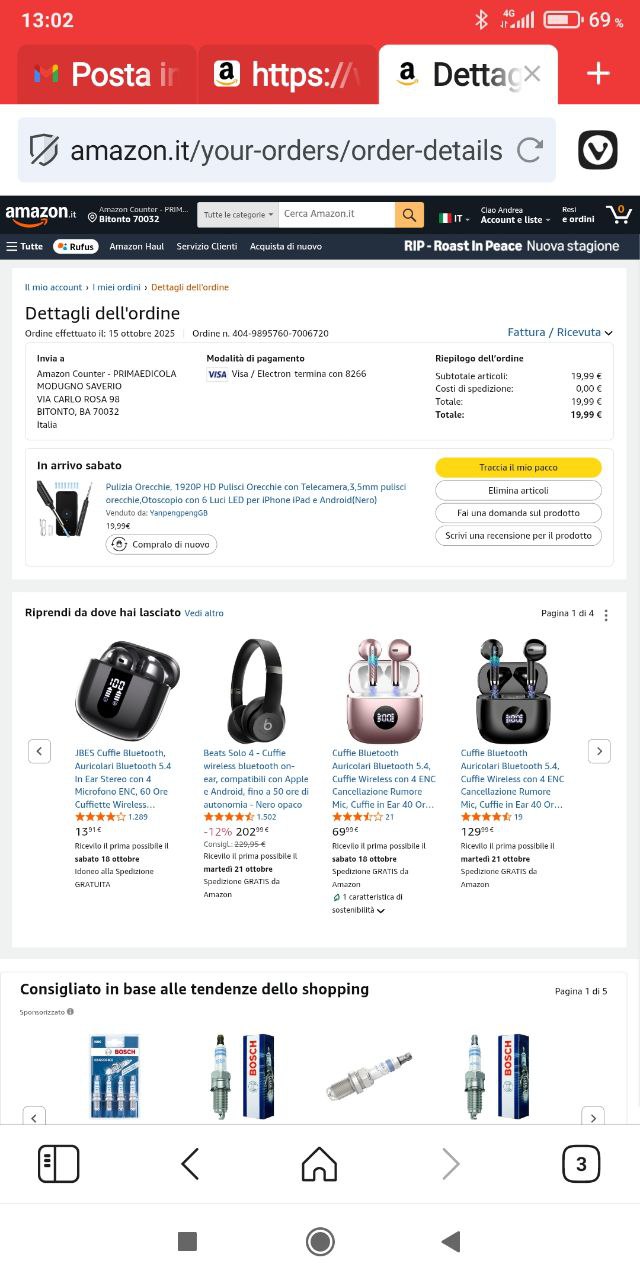Open tab switcher showing 3 tabs
640x1280 pixels.
click(581, 1164)
